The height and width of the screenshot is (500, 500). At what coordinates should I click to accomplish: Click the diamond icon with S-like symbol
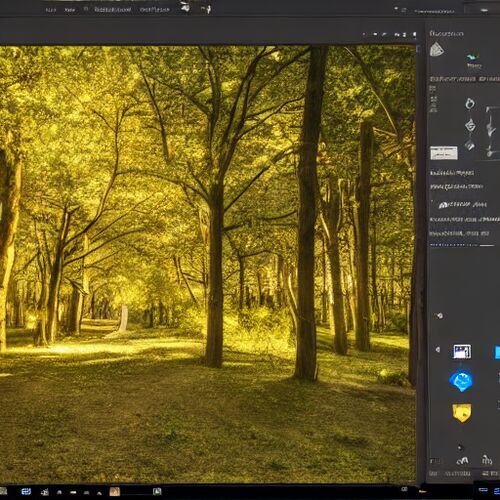coord(470,126)
